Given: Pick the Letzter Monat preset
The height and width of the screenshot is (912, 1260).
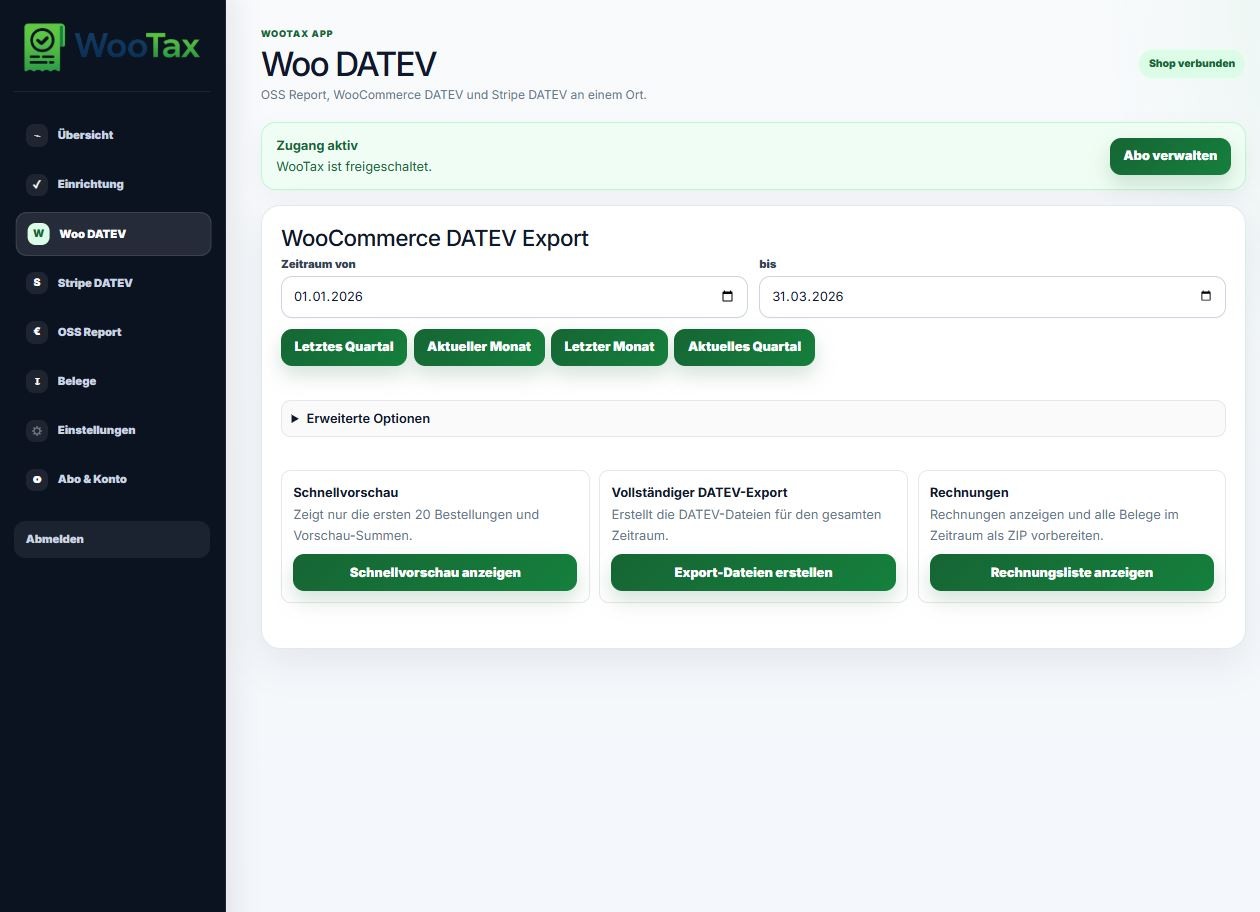Looking at the screenshot, I should pyautogui.click(x=609, y=347).
